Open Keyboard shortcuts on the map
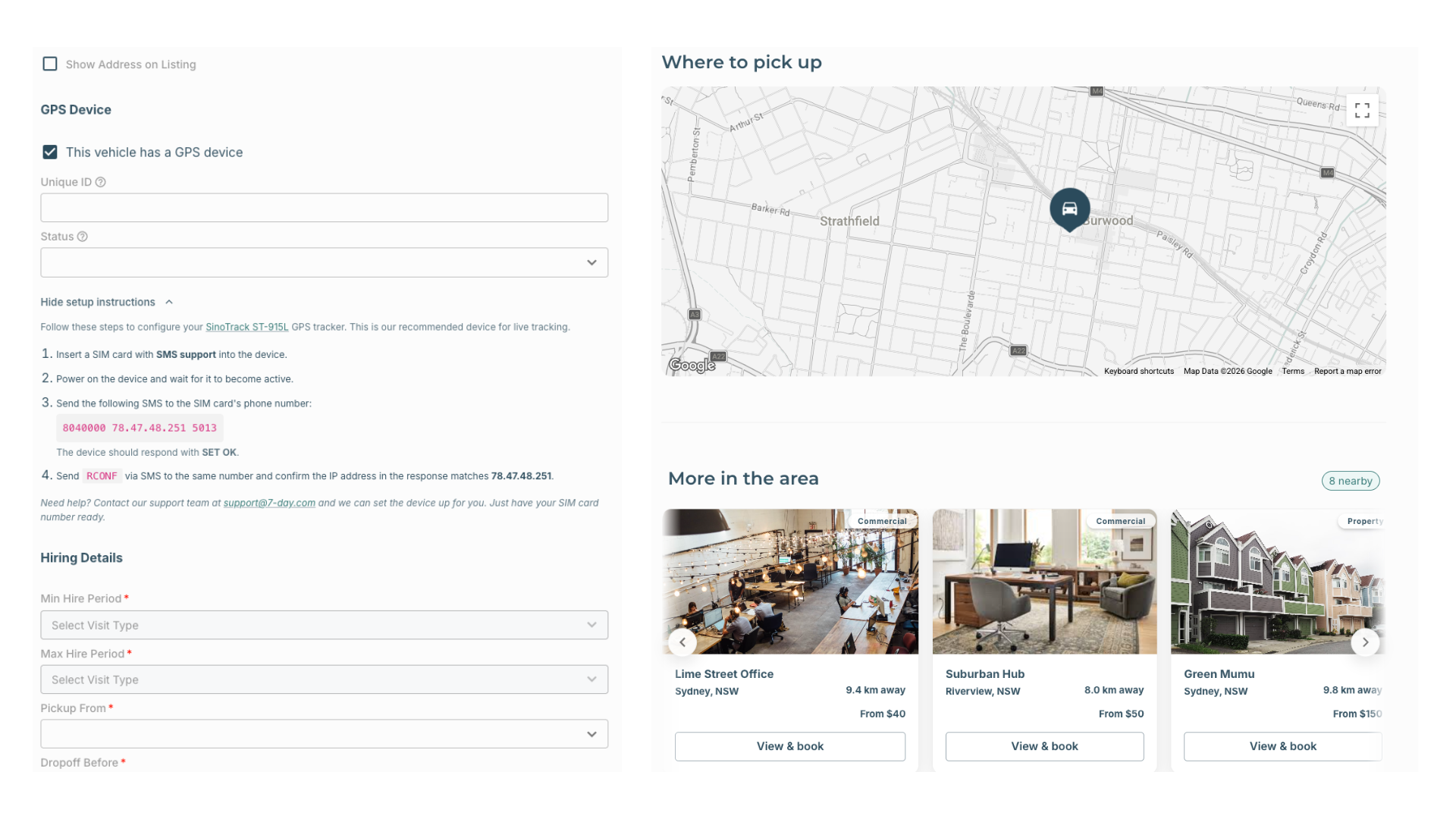 1139,372
